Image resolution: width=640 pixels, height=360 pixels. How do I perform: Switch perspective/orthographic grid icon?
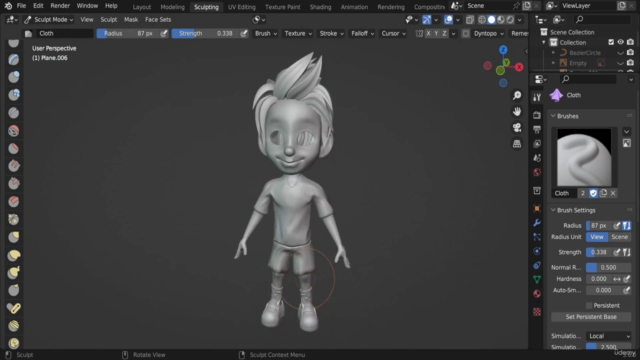[517, 144]
